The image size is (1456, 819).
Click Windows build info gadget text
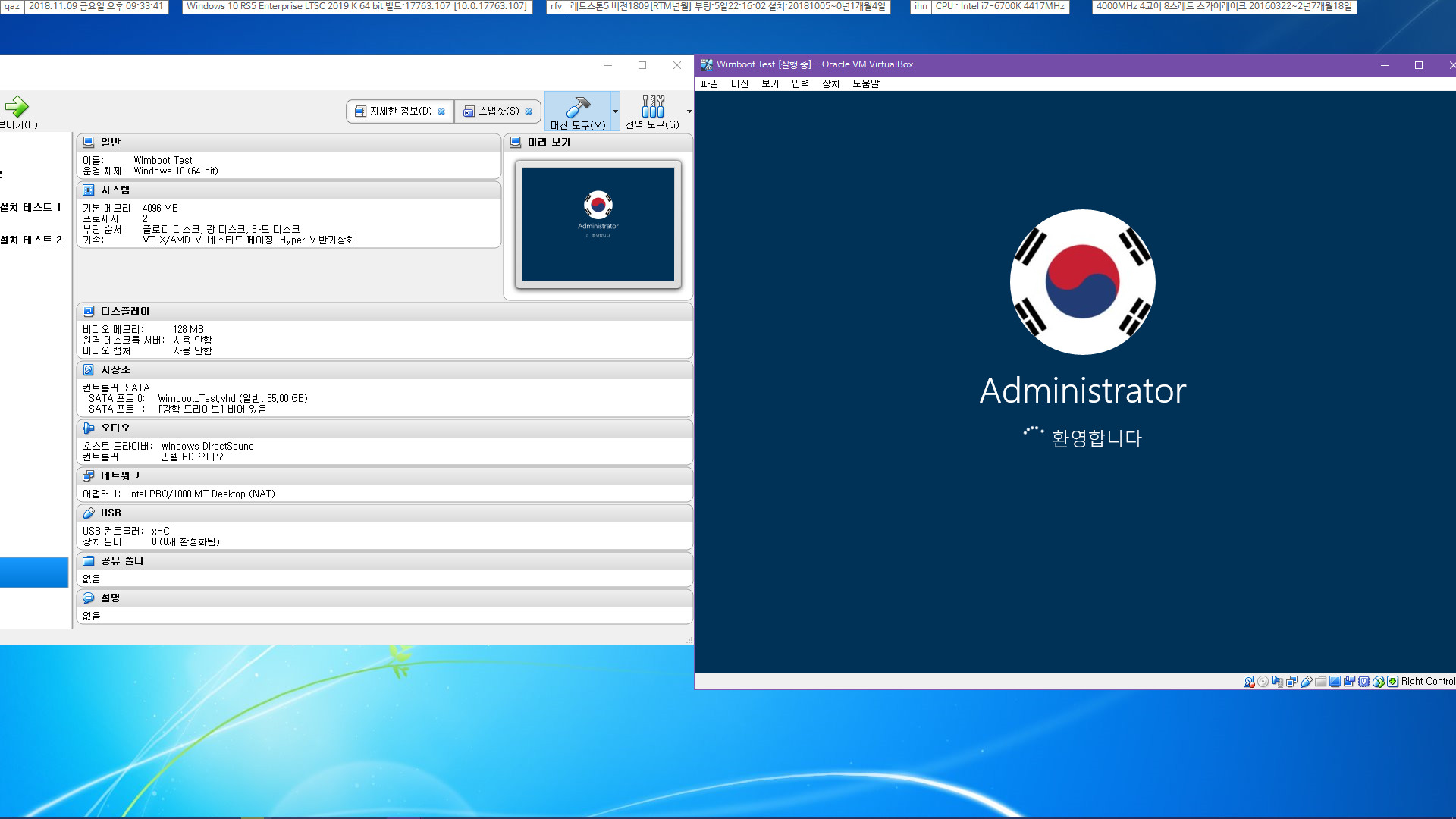356,6
